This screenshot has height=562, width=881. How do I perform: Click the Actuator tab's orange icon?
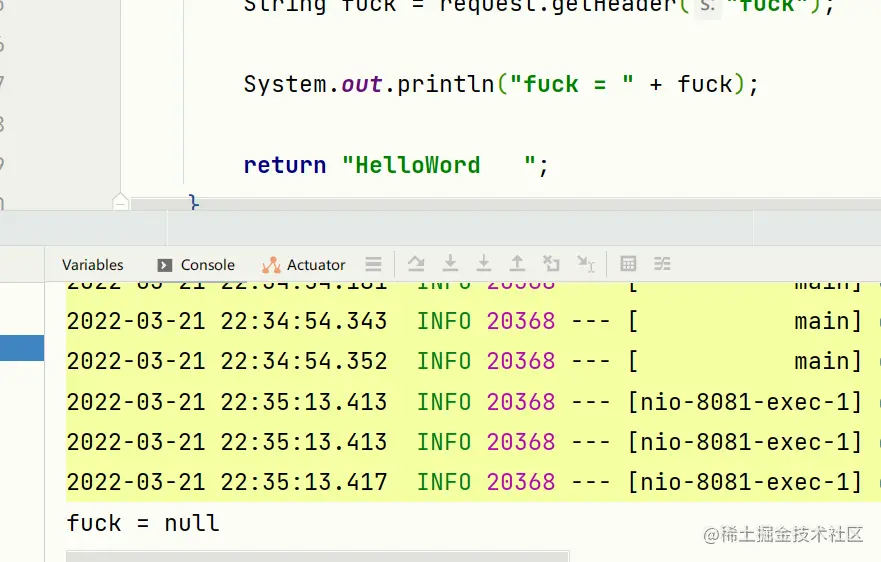pos(271,265)
